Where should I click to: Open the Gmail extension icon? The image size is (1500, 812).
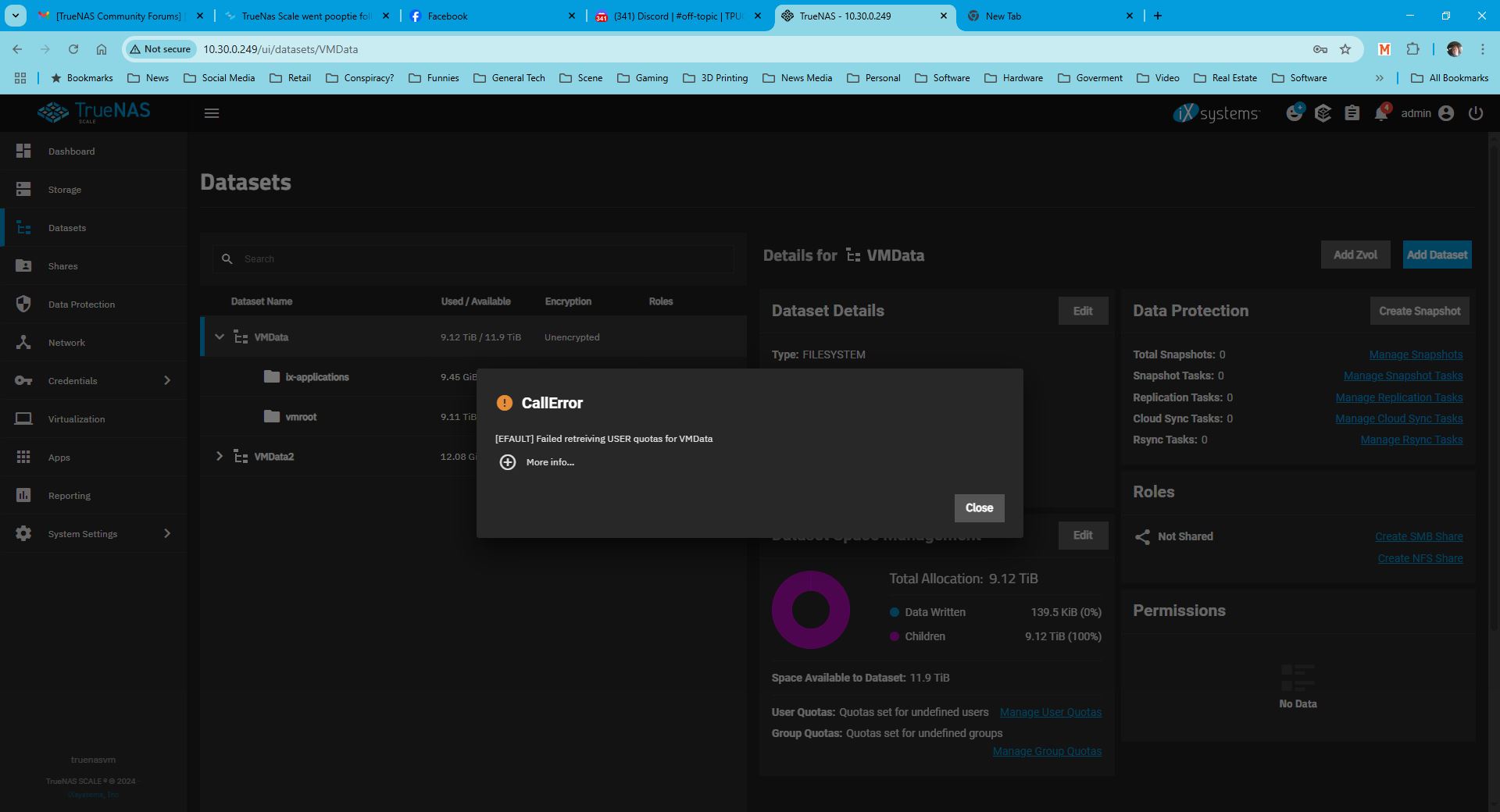click(x=1384, y=49)
